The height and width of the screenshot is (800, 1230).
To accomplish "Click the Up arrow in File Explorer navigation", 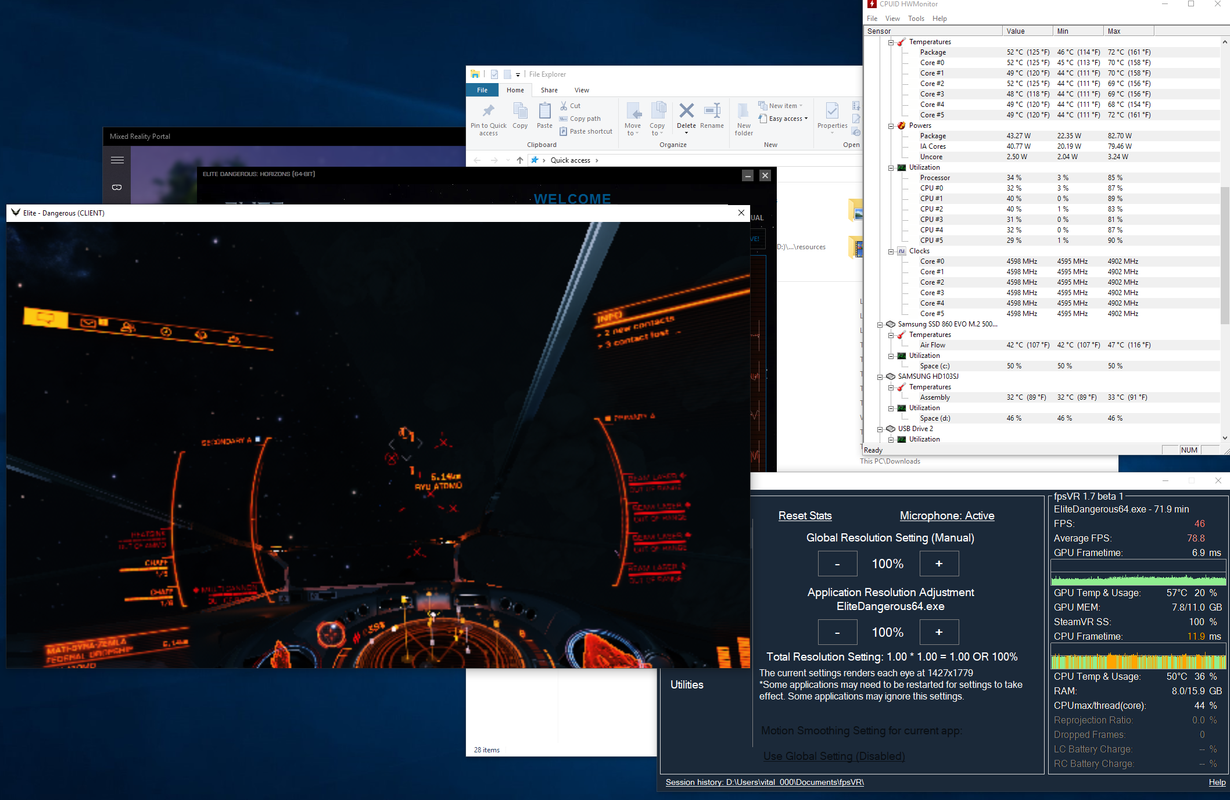I will click(520, 160).
